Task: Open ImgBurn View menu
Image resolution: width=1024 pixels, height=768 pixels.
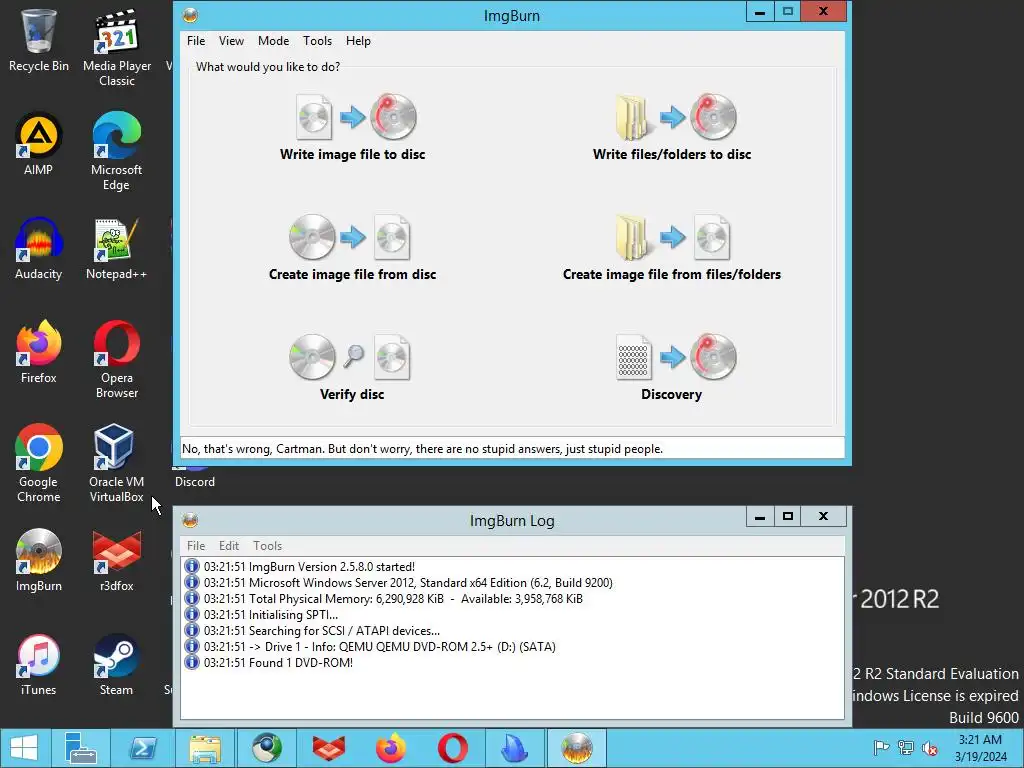Action: click(x=231, y=40)
